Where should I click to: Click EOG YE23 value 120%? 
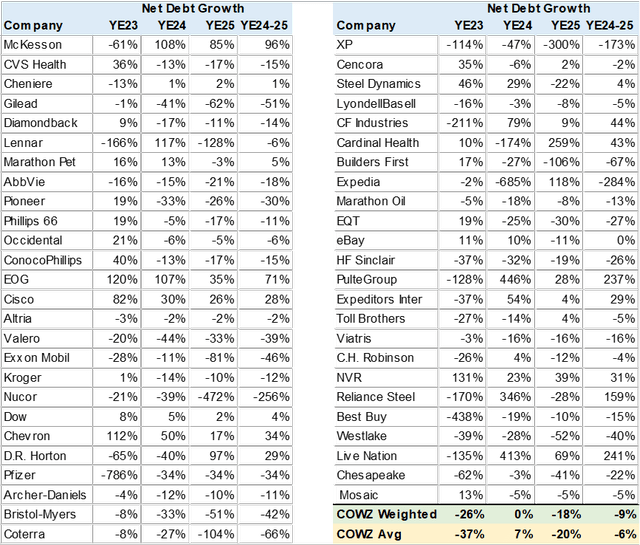pyautogui.click(x=122, y=280)
